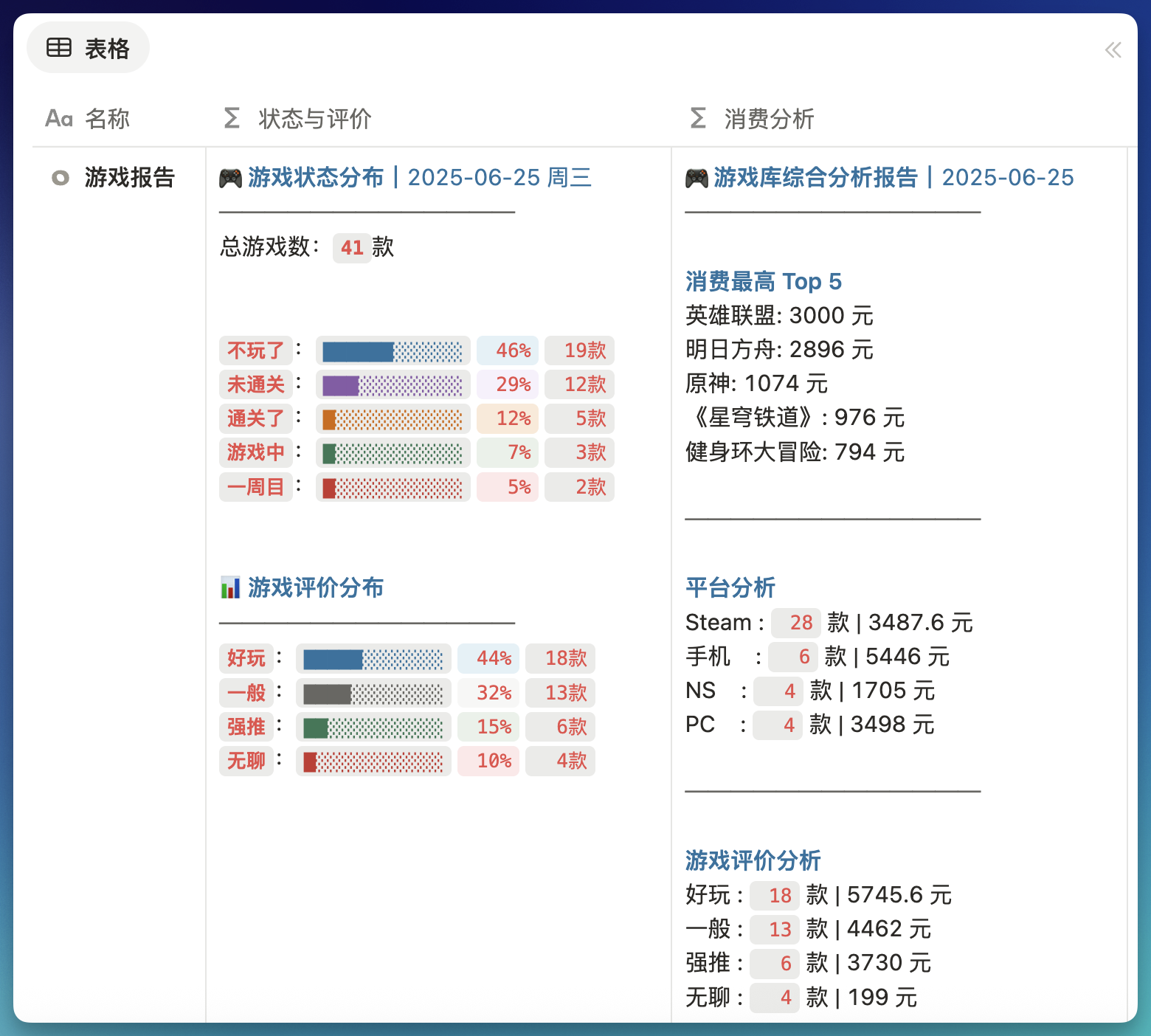
Task: Click sigma icon beside 状态与评价
Action: 232,118
